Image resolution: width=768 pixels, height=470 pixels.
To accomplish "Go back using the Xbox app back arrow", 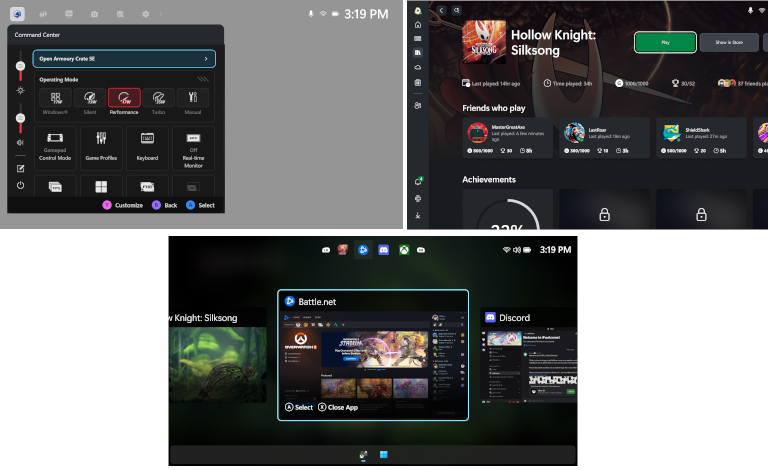I will 441,10.
